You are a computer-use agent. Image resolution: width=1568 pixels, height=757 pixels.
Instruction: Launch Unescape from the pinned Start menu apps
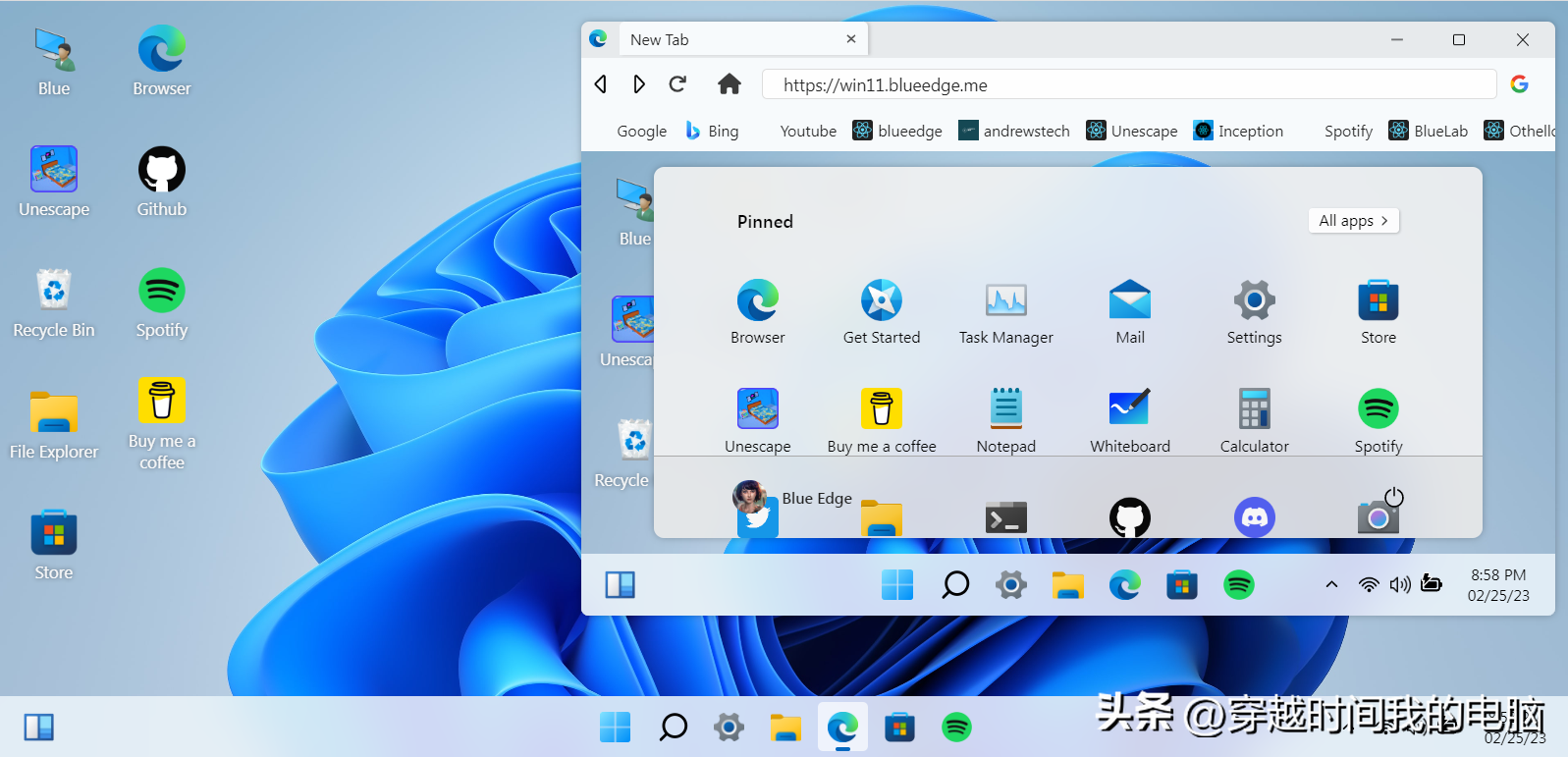pyautogui.click(x=758, y=420)
